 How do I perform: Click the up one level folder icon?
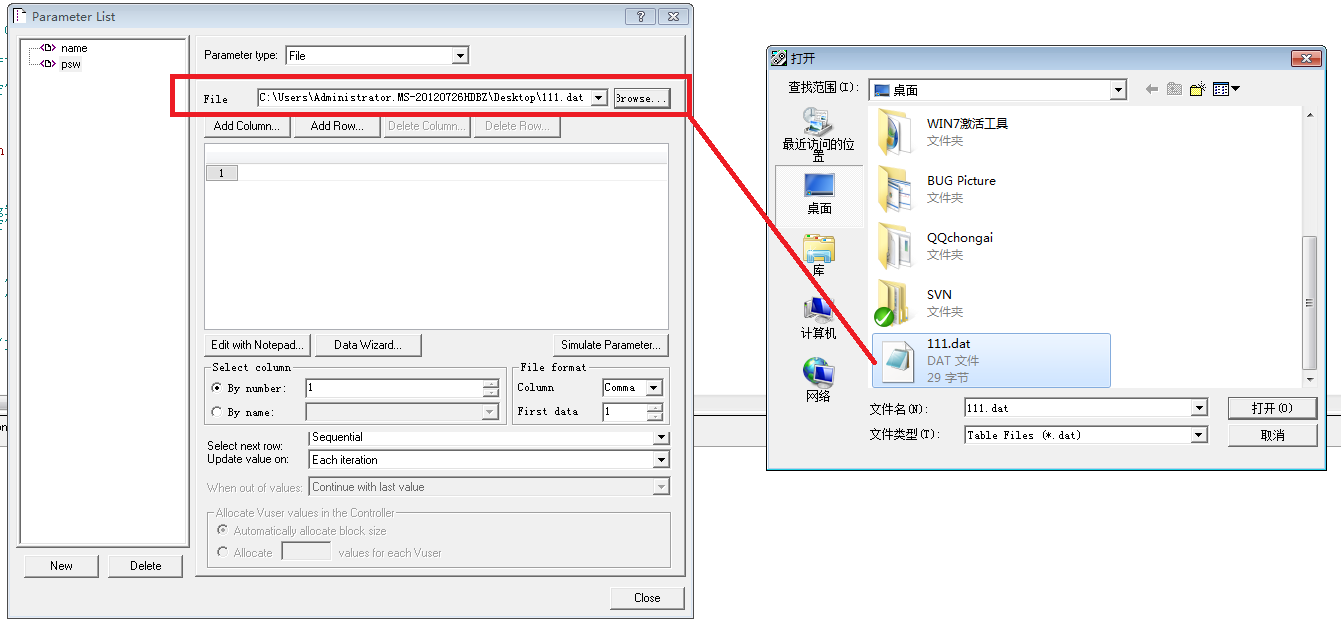click(x=1174, y=90)
